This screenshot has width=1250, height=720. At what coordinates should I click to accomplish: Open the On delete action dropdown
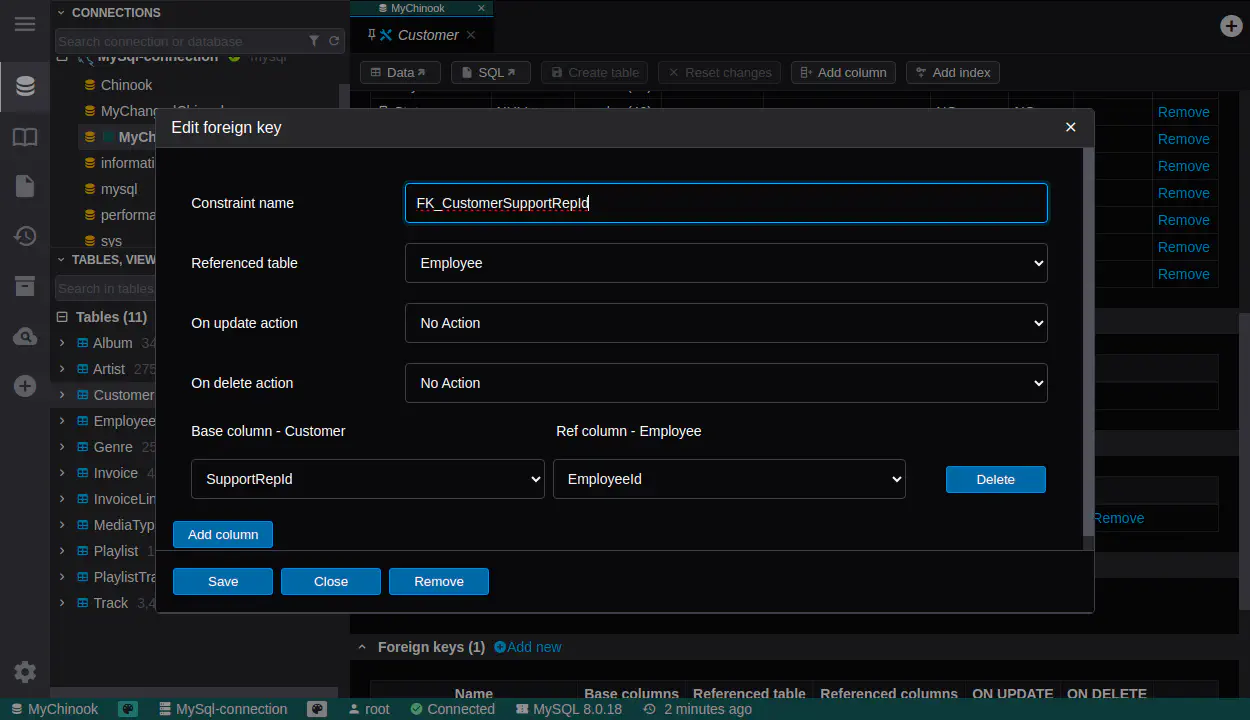tap(725, 383)
